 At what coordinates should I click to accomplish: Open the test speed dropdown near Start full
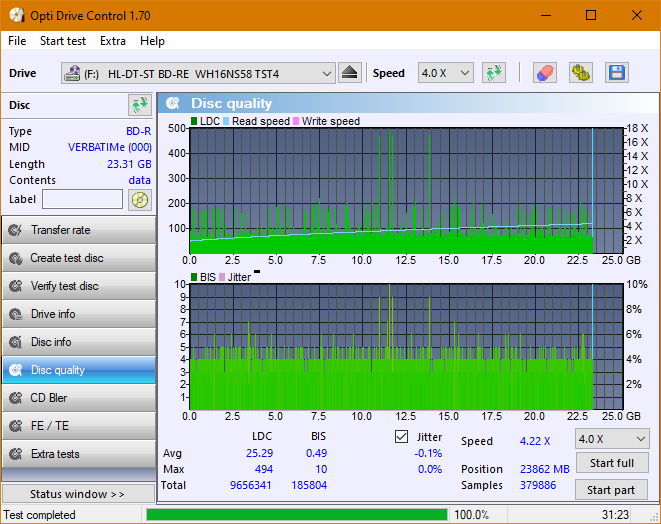pos(612,439)
